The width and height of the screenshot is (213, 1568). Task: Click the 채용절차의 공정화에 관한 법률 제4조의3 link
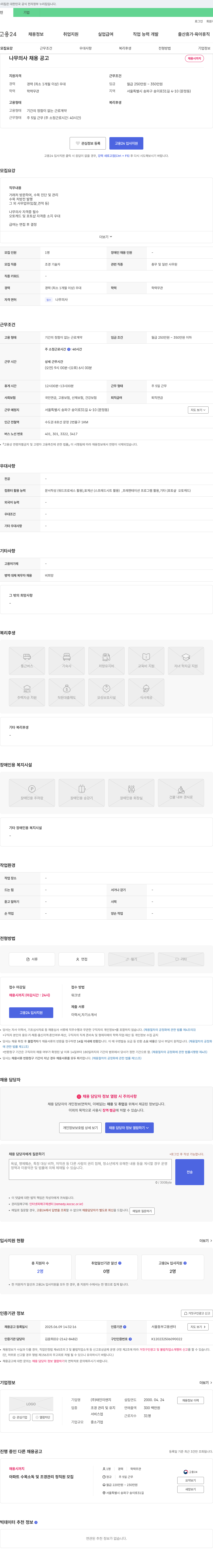click(x=170, y=1030)
